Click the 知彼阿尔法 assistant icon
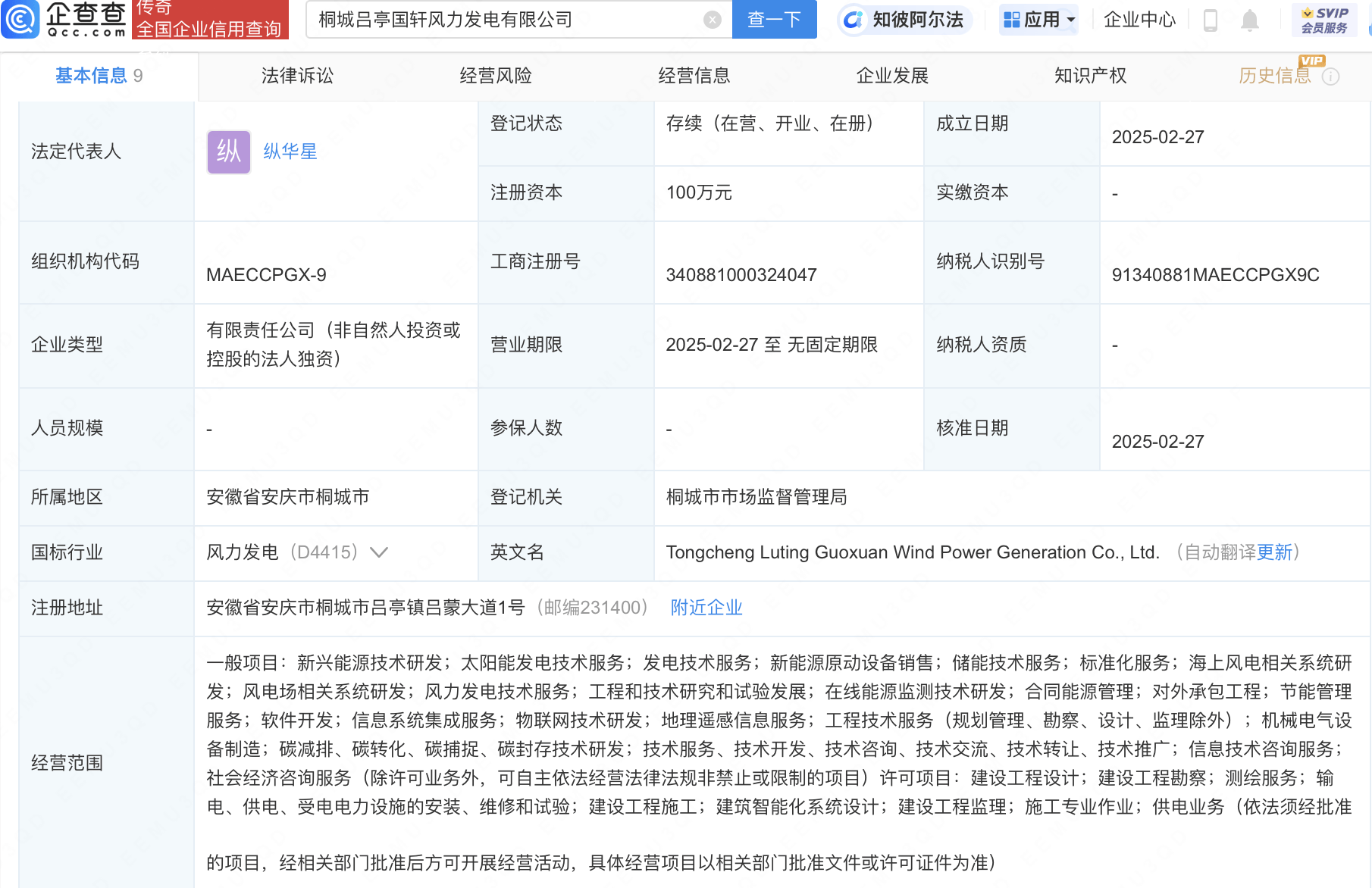 click(854, 20)
